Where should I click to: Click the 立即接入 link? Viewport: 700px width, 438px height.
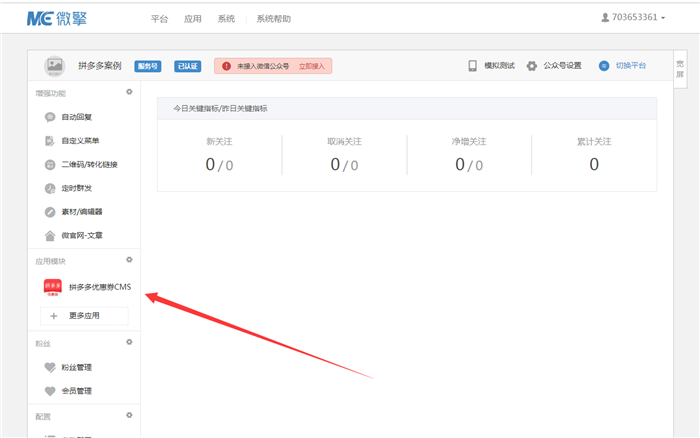pyautogui.click(x=313, y=66)
